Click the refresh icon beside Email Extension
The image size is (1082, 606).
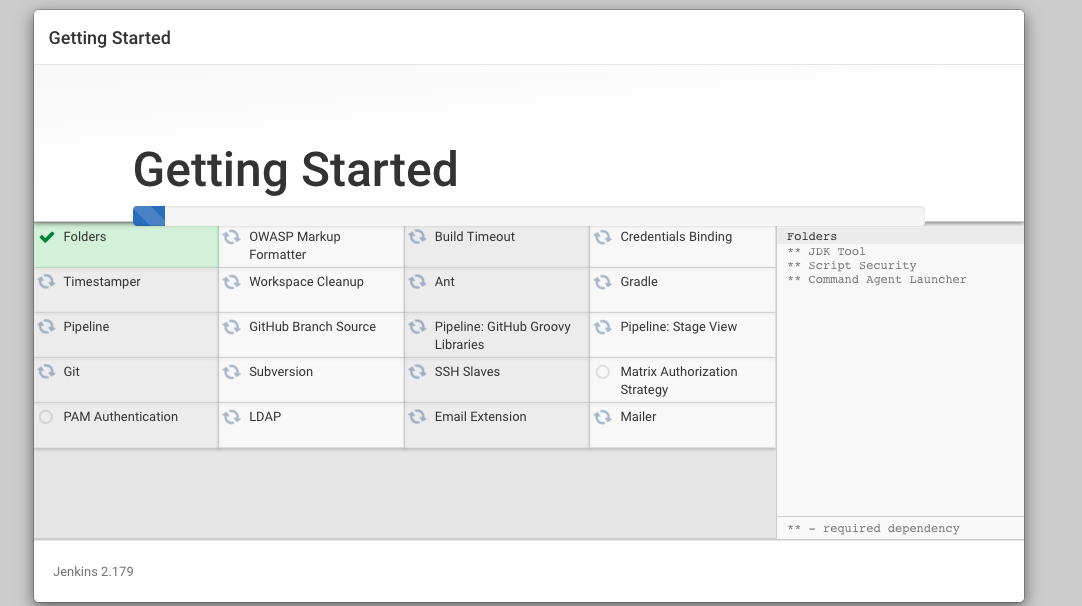[x=417, y=417]
